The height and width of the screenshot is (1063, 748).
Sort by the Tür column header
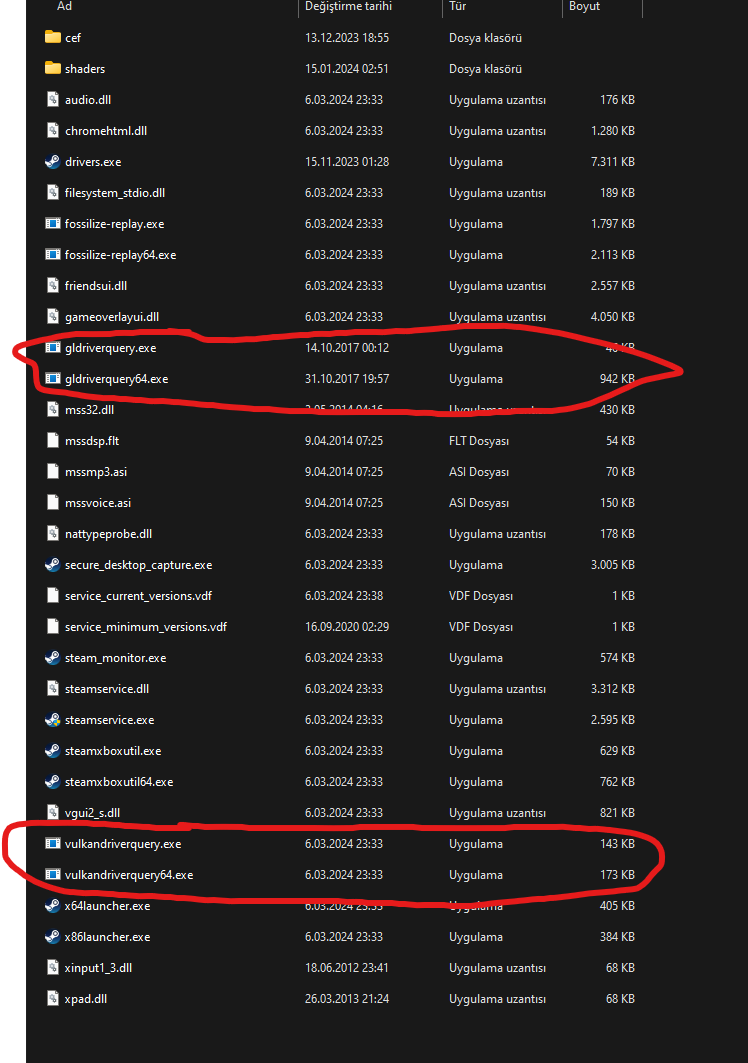(x=458, y=6)
